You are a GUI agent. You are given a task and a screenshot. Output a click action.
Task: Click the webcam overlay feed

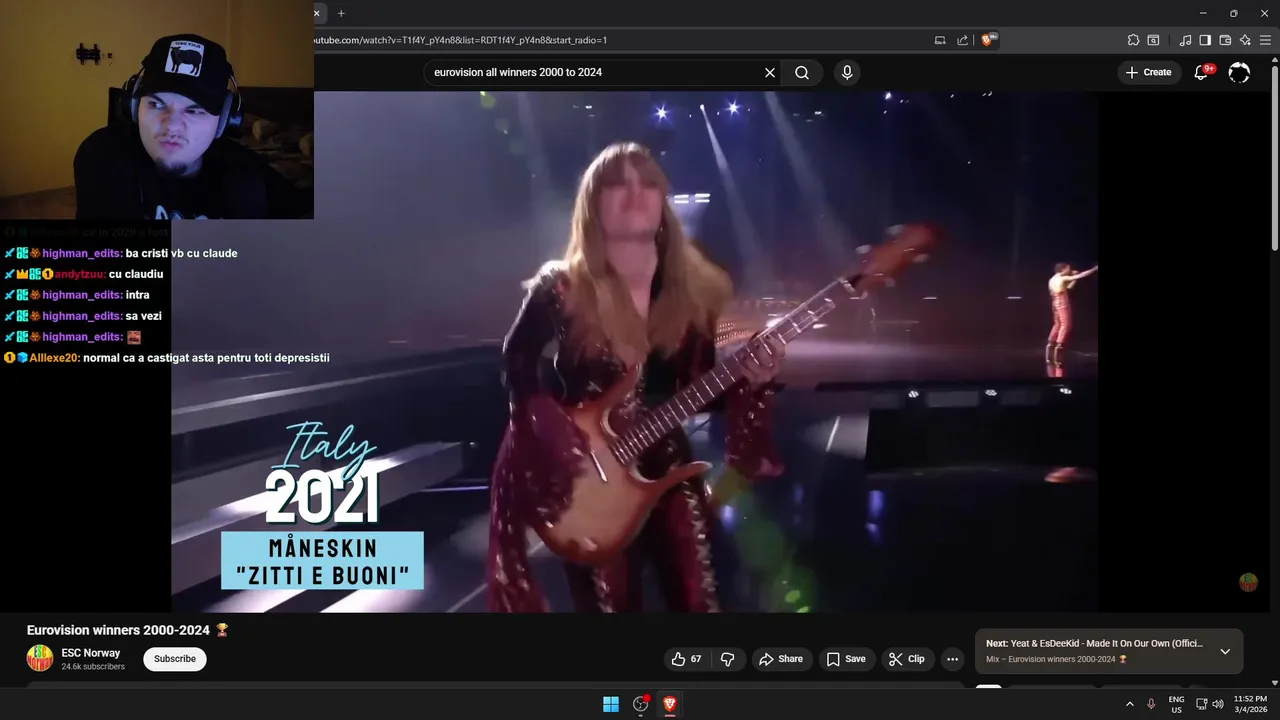pos(157,110)
